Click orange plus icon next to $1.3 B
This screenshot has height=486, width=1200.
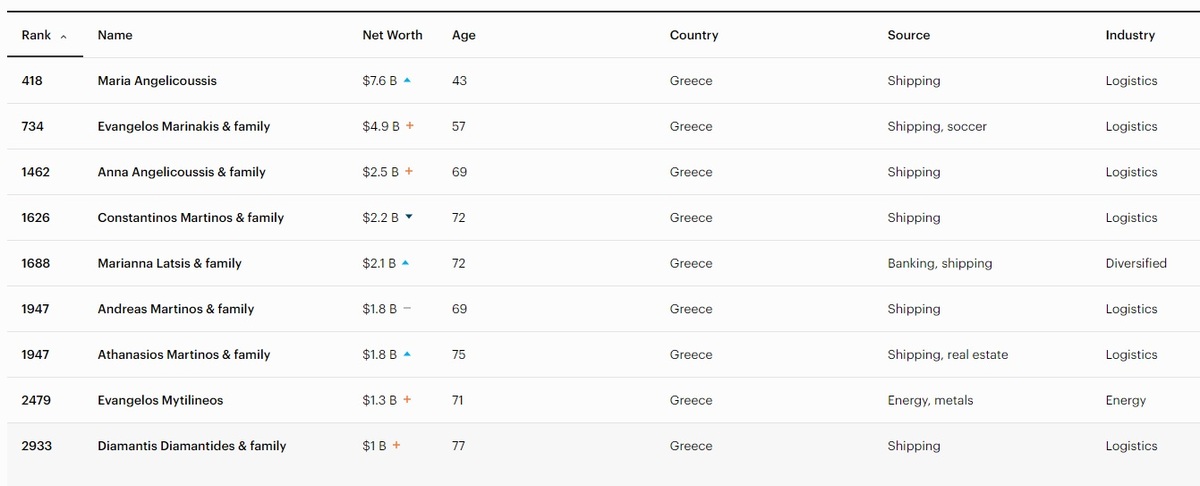tap(407, 400)
